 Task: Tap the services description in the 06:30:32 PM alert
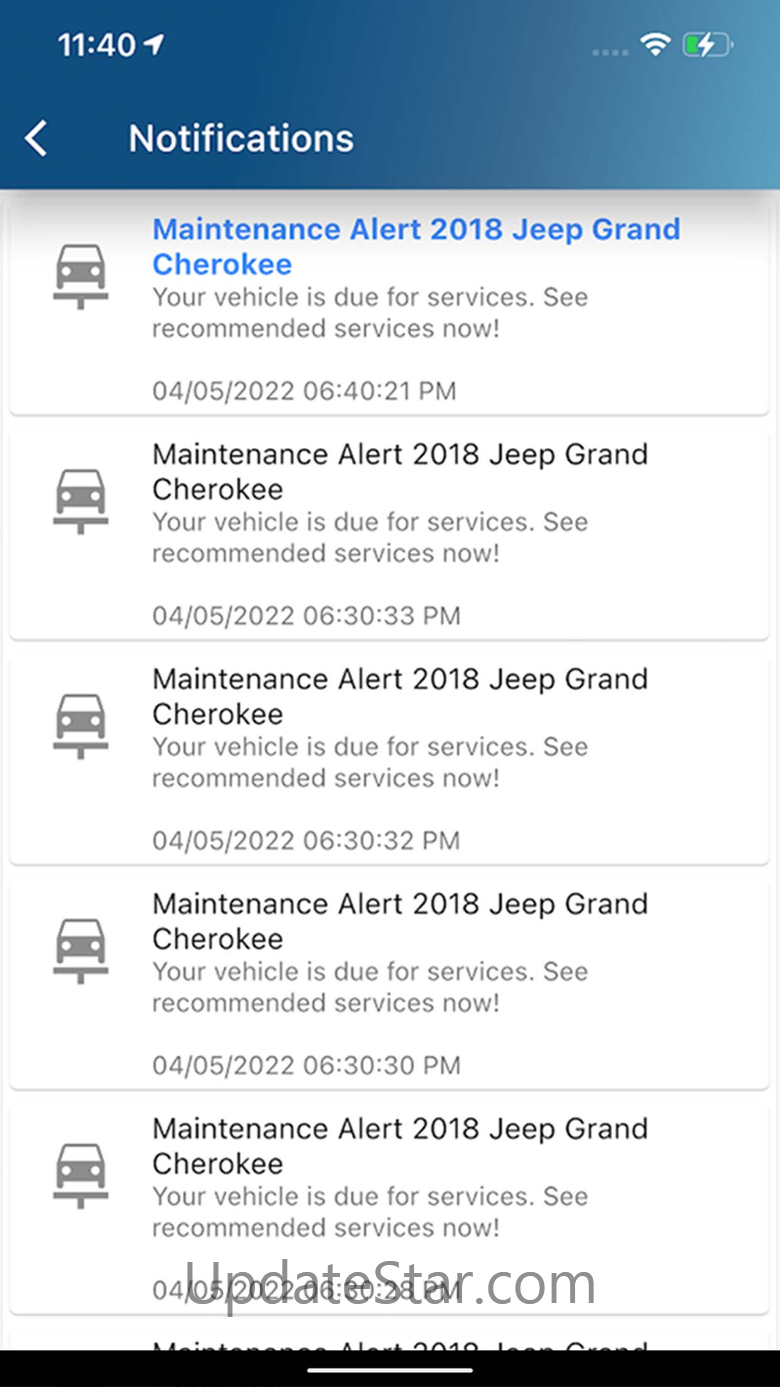(x=370, y=762)
